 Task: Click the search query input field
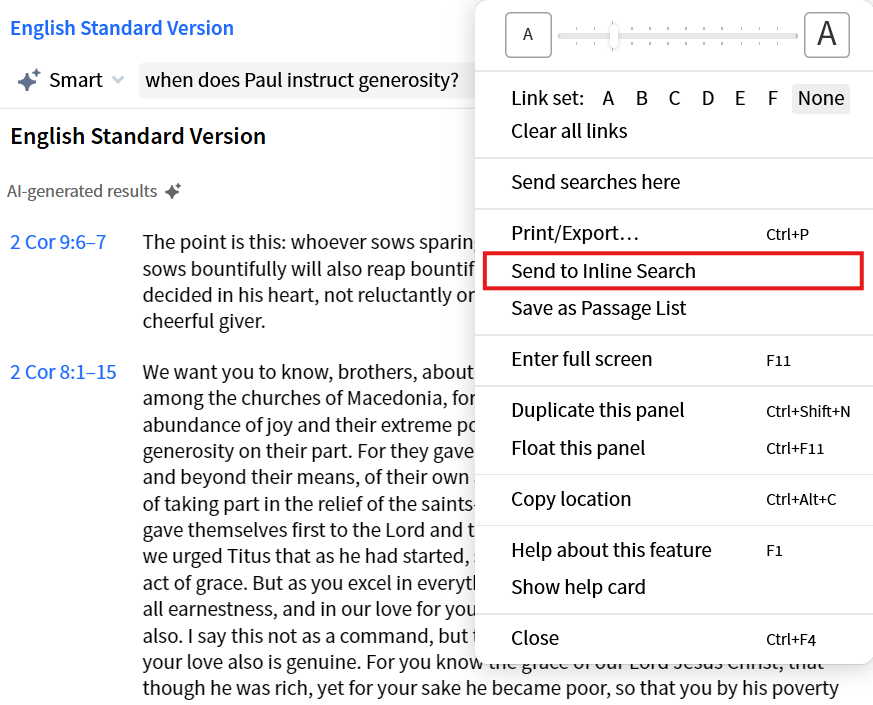tap(307, 80)
